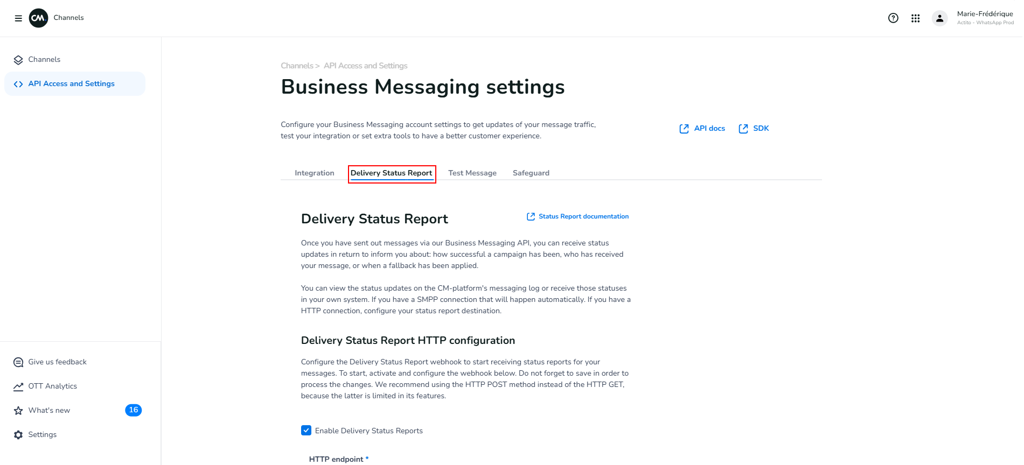
Task: Click the API Access code brackets icon
Action: [x=18, y=84]
